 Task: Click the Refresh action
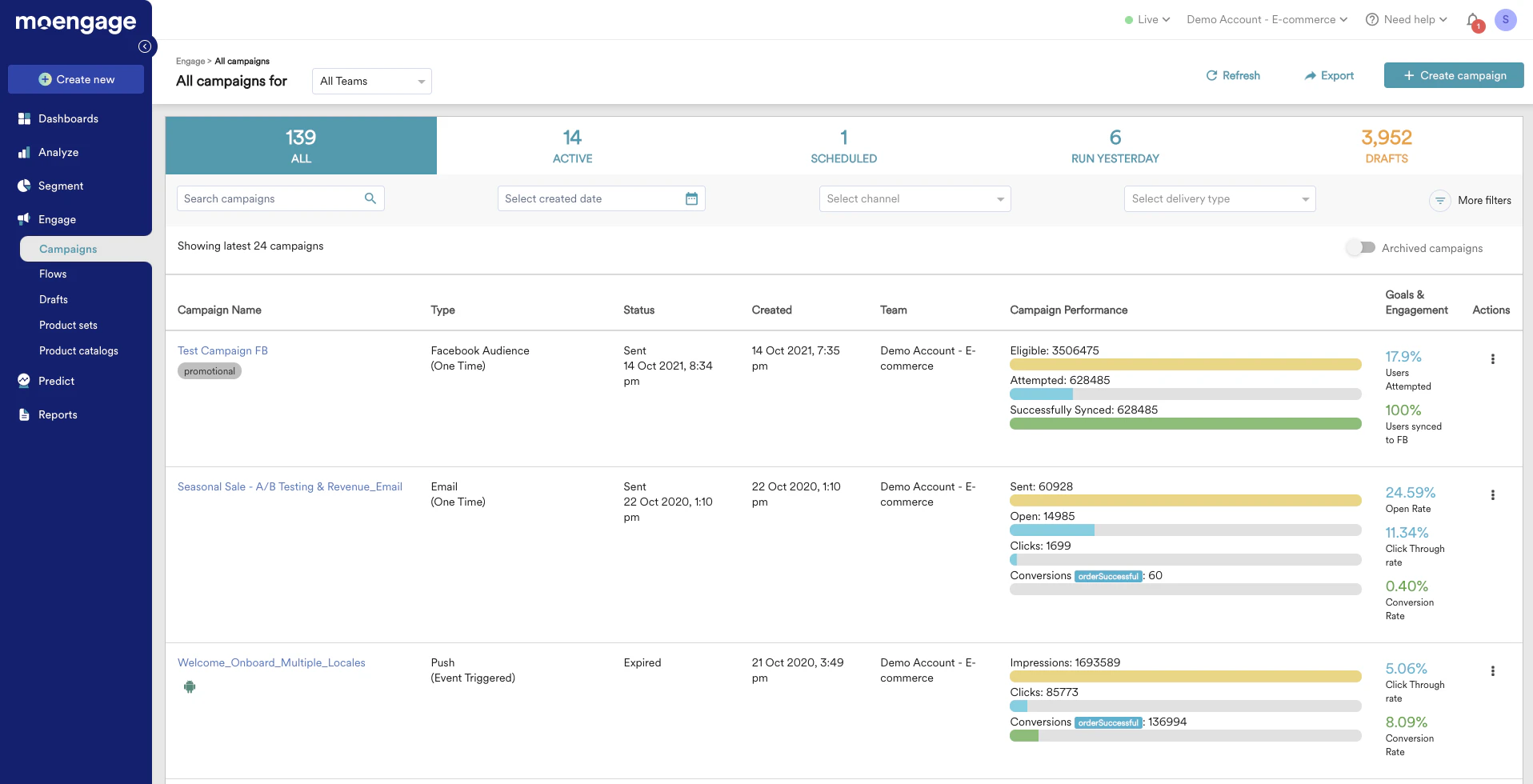tap(1233, 75)
